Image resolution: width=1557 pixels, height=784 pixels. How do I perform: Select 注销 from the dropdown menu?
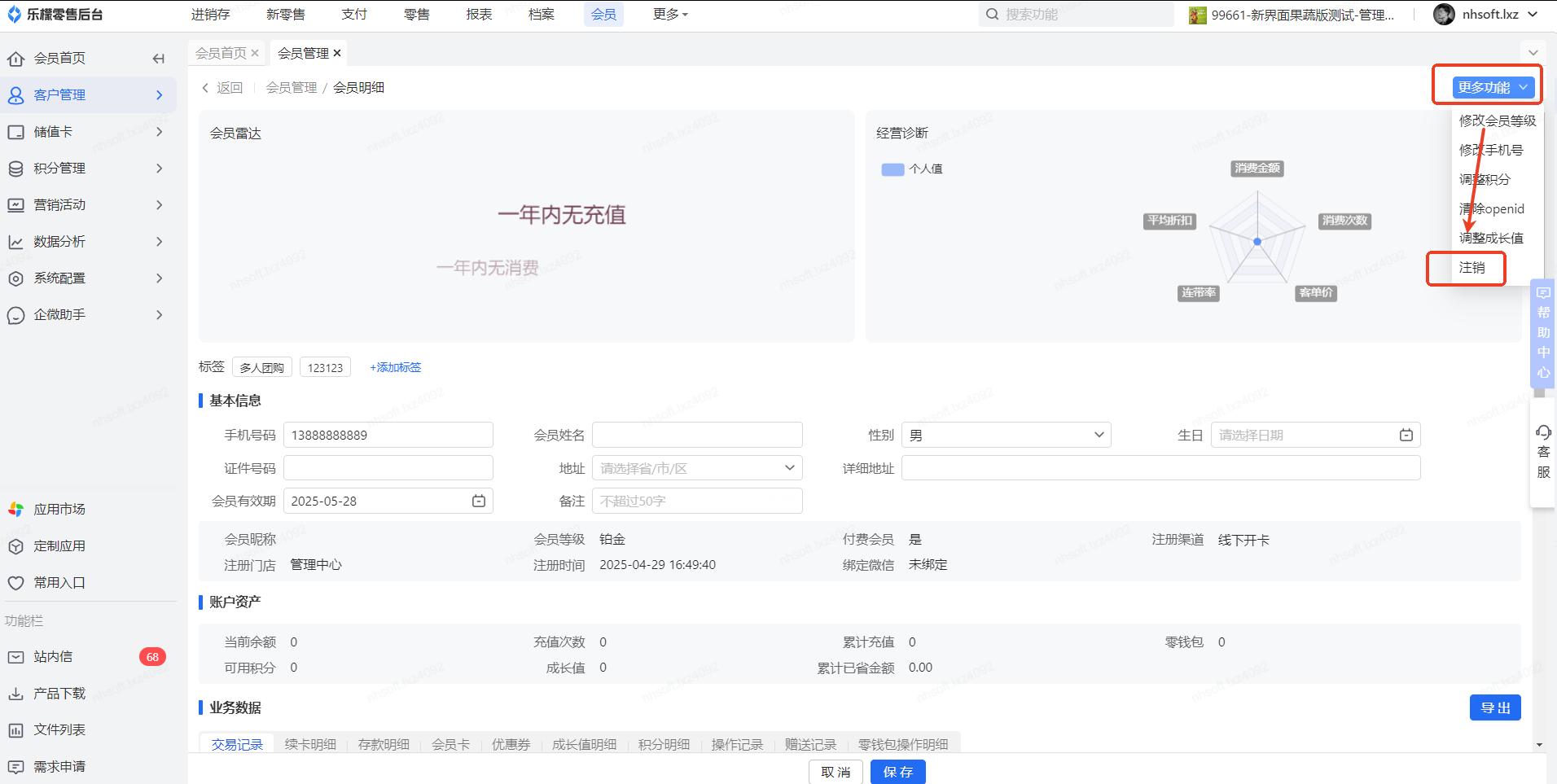[x=1471, y=268]
